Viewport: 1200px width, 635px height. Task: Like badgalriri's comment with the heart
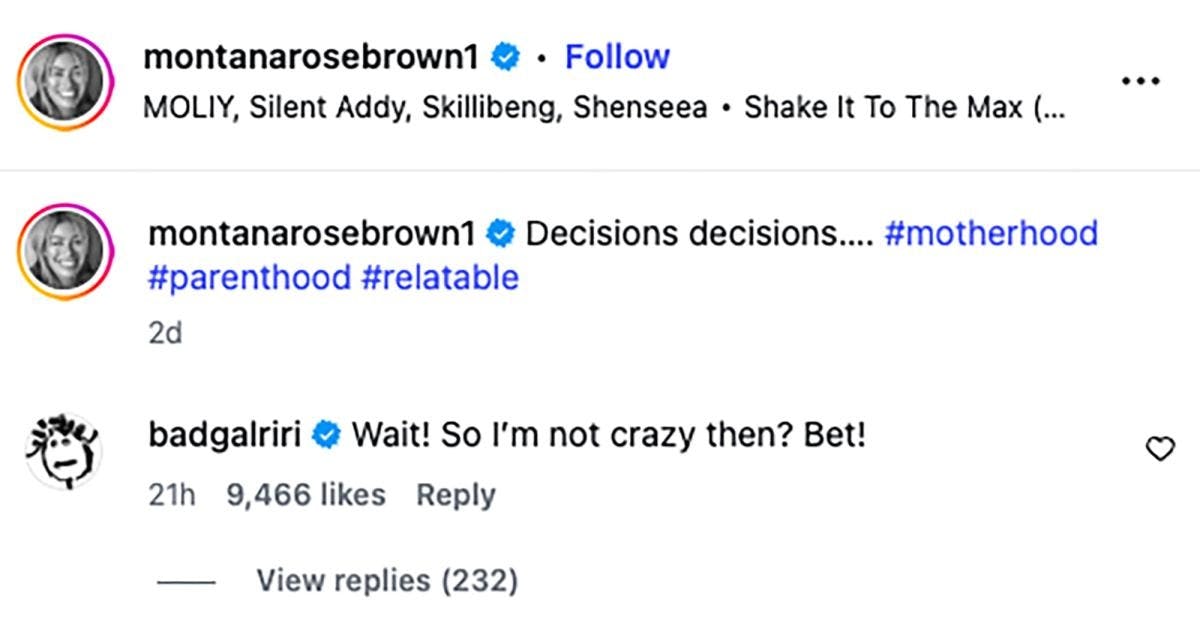1159,451
